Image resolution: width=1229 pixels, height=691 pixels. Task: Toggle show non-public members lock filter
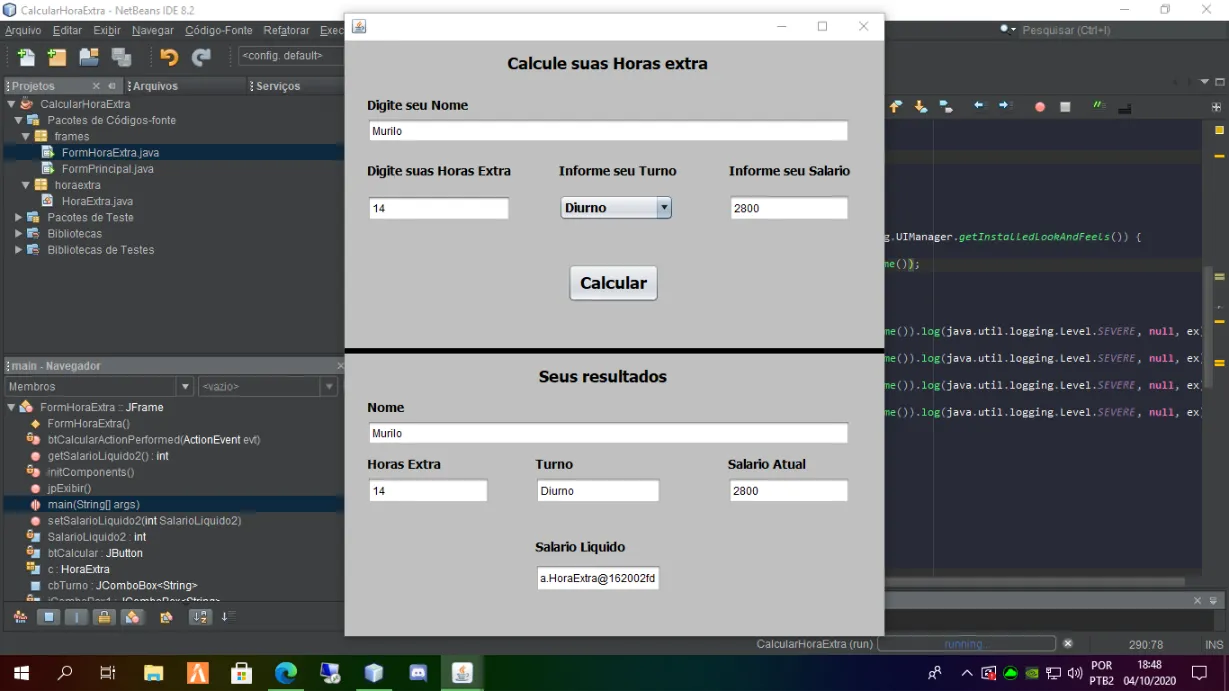tap(104, 617)
